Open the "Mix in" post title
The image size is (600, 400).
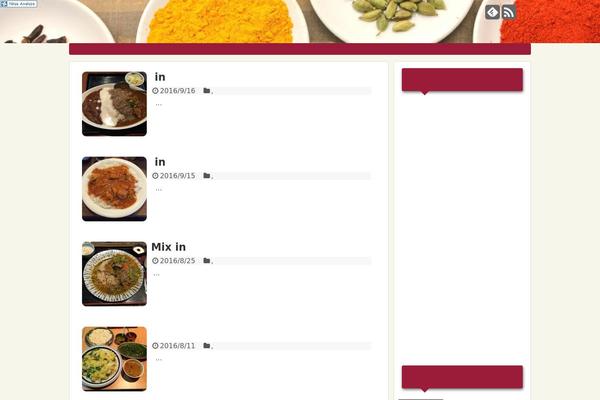coord(168,247)
